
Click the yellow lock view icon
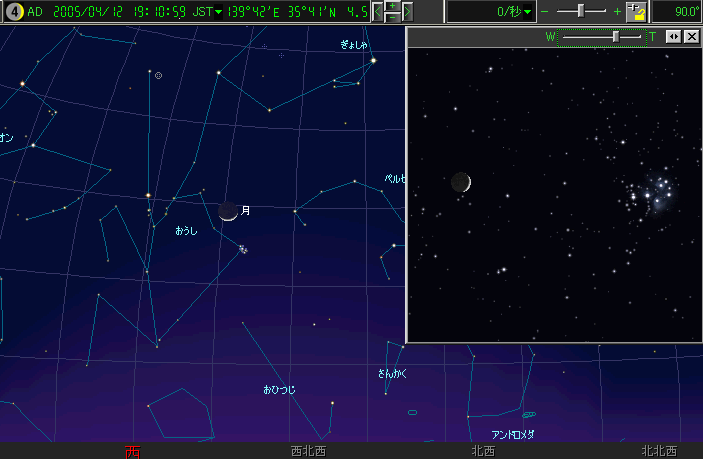(635, 12)
